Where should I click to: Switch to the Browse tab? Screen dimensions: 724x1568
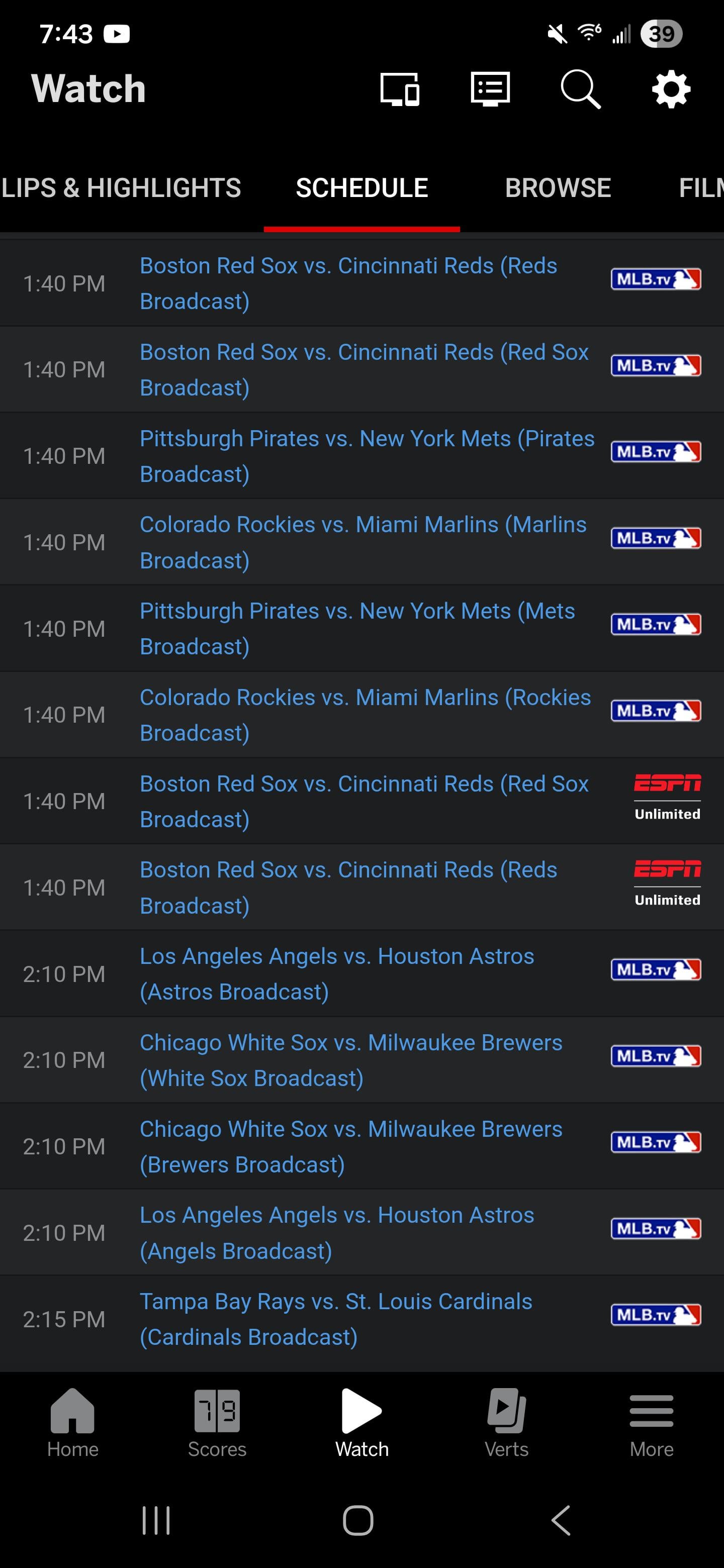click(558, 188)
